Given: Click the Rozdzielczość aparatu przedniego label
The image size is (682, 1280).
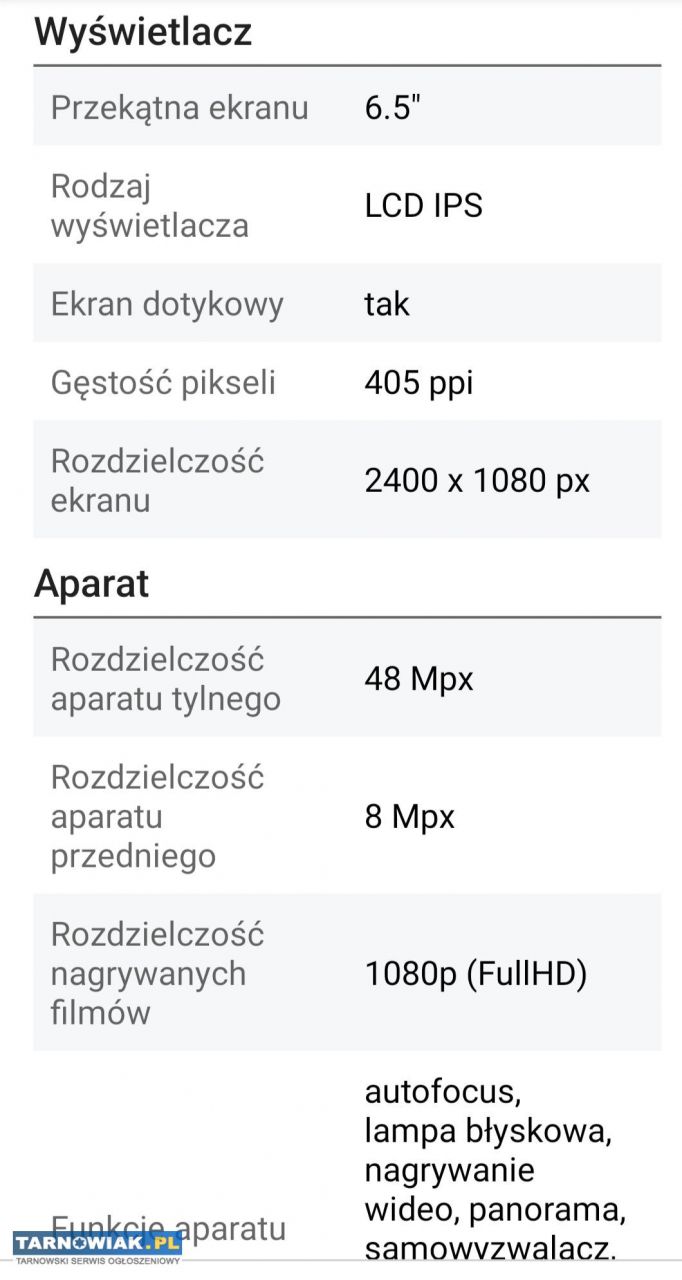Looking at the screenshot, I should 157,816.
